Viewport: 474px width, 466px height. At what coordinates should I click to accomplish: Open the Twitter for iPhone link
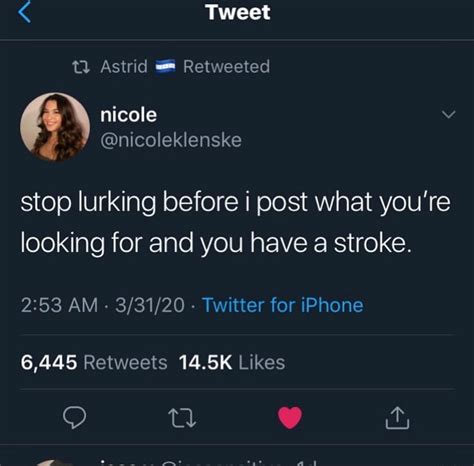point(283,305)
